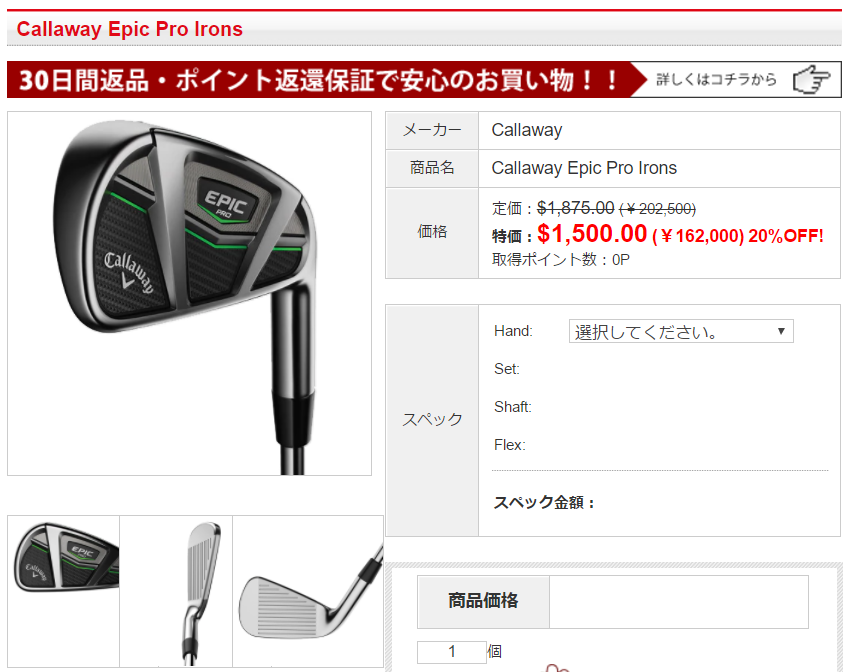Click the large Epic Pro iron photo
This screenshot has height=672, width=847.
tap(189, 293)
